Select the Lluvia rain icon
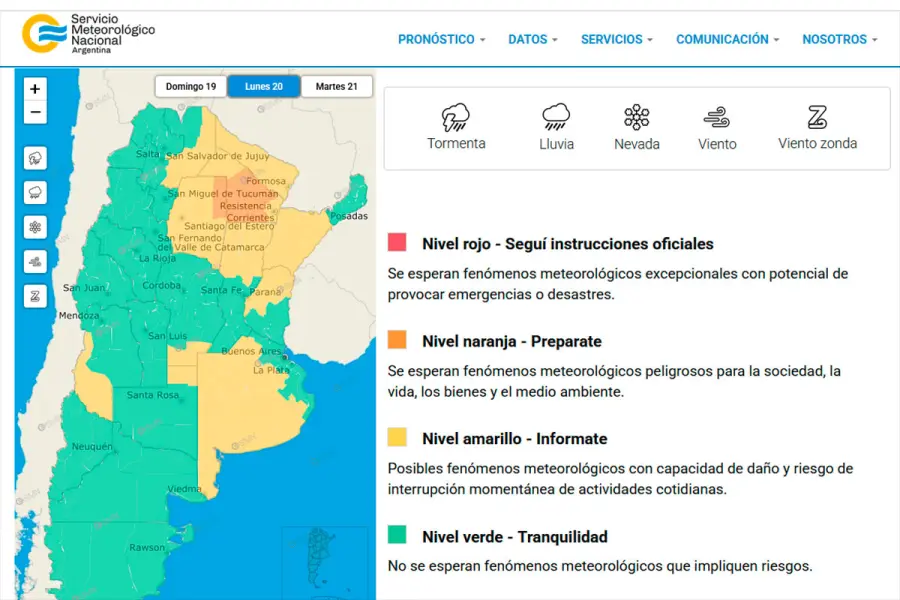Screen dimensions: 900x600 click(556, 118)
